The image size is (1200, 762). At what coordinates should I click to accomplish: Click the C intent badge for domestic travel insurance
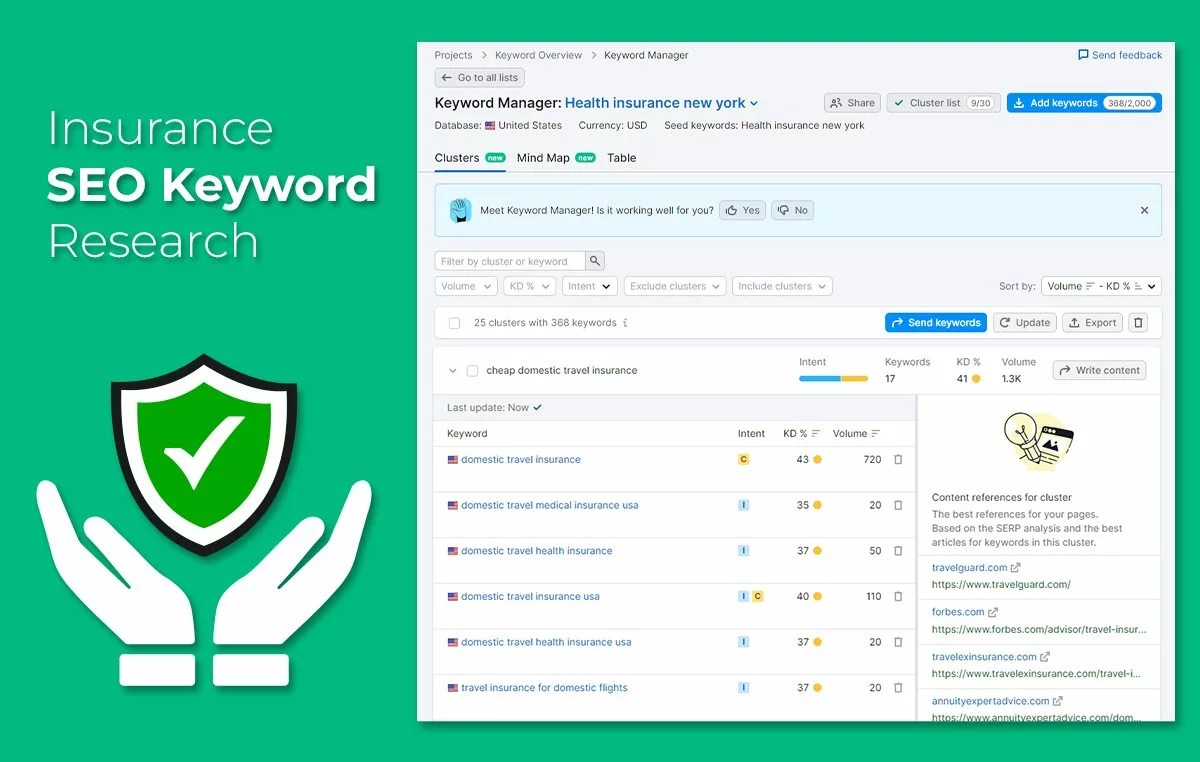(x=743, y=460)
